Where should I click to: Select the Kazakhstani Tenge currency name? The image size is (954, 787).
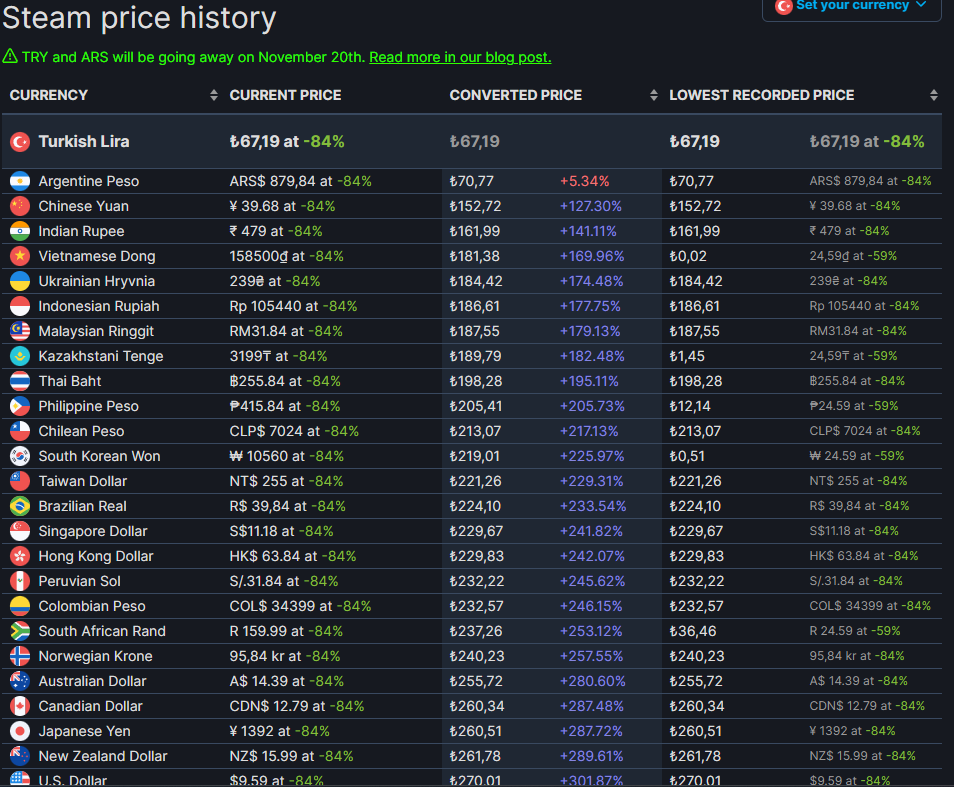(101, 356)
